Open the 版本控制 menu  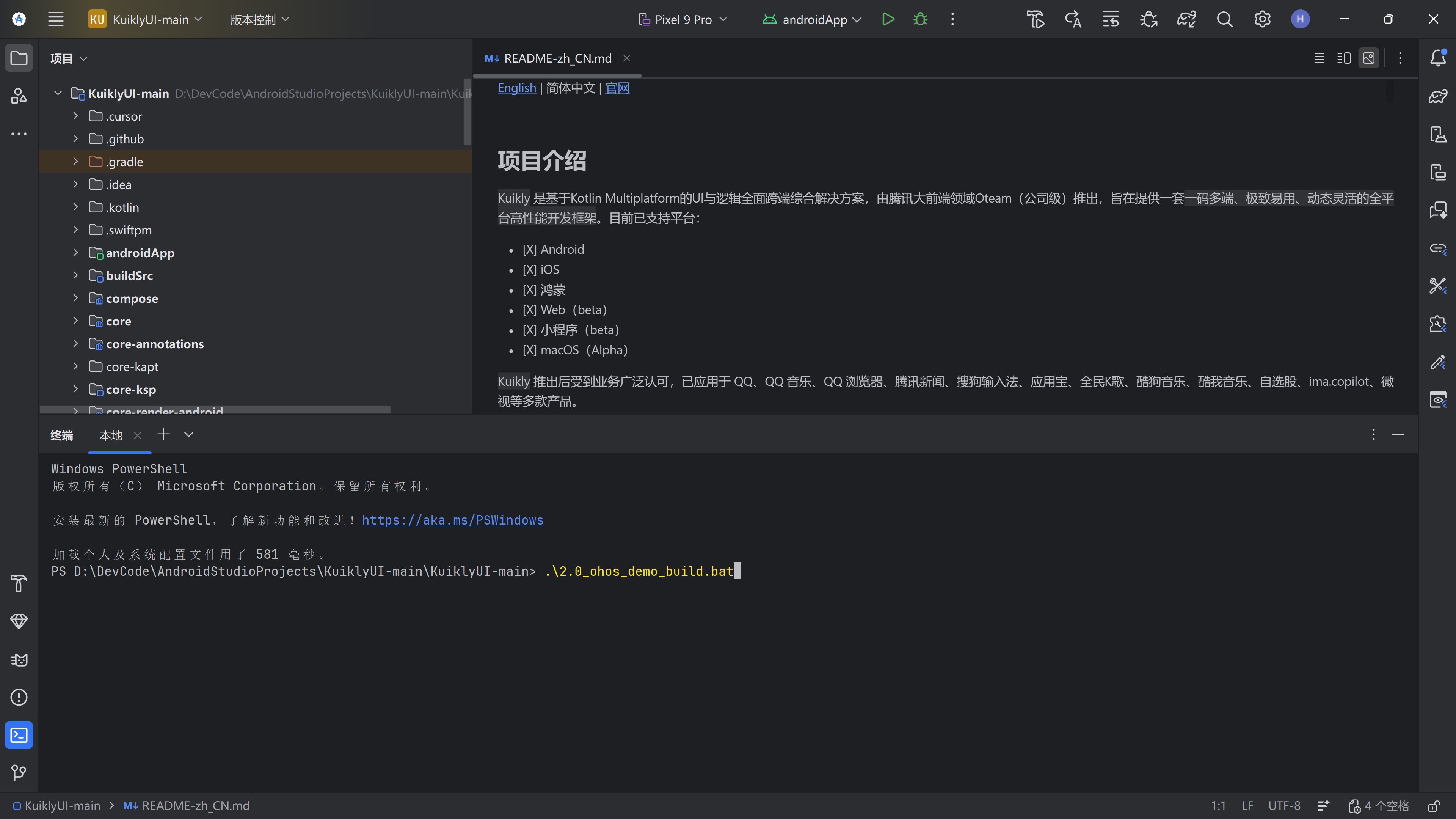(x=259, y=19)
